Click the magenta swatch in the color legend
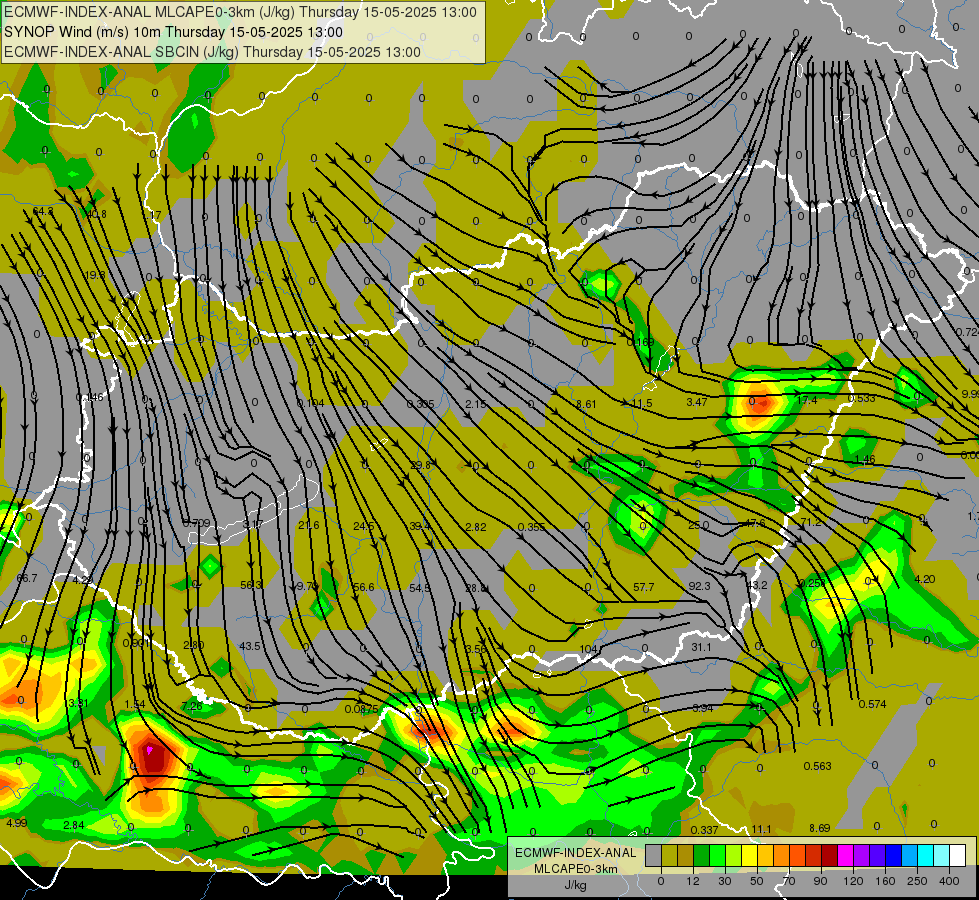The width and height of the screenshot is (979, 900). point(846,856)
